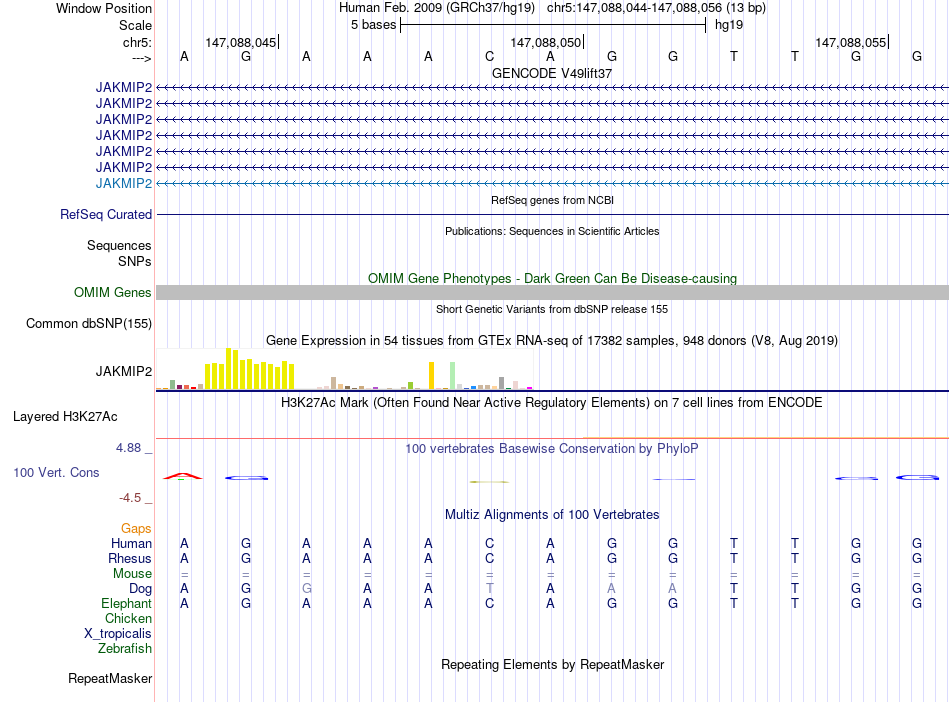Click the GENCODE V49lift37 track title
The image size is (950, 702).
pyautogui.click(x=552, y=73)
